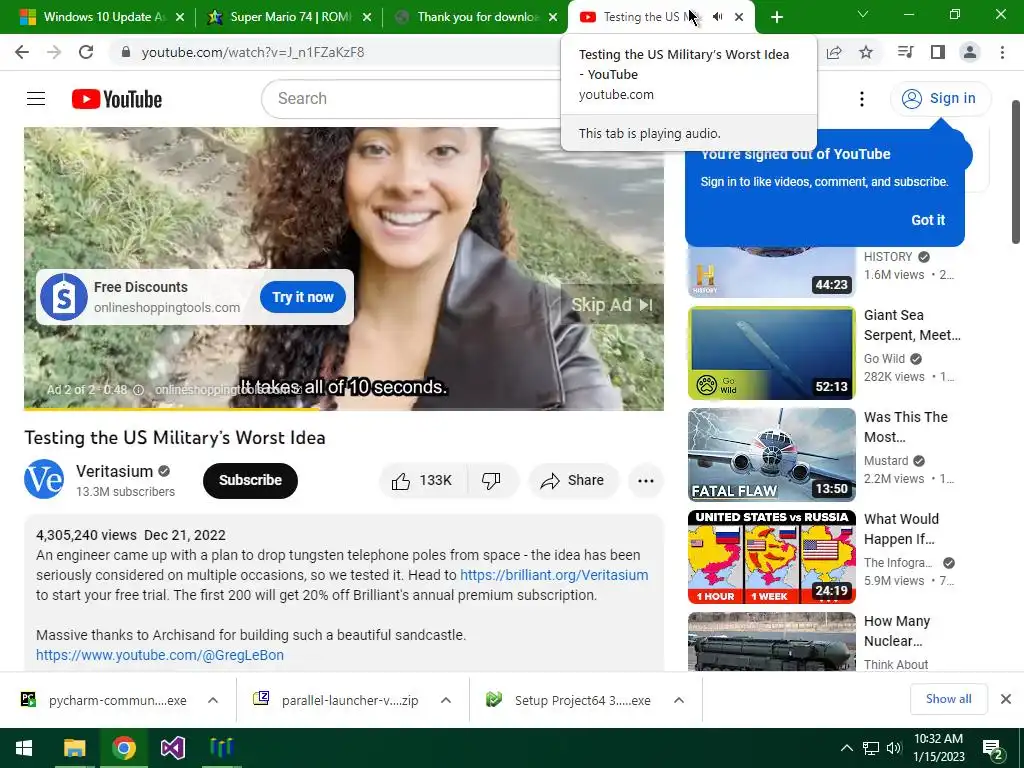This screenshot has height=768, width=1024.
Task: Click the YouTube page vertical scrollbar
Action: [1016, 172]
